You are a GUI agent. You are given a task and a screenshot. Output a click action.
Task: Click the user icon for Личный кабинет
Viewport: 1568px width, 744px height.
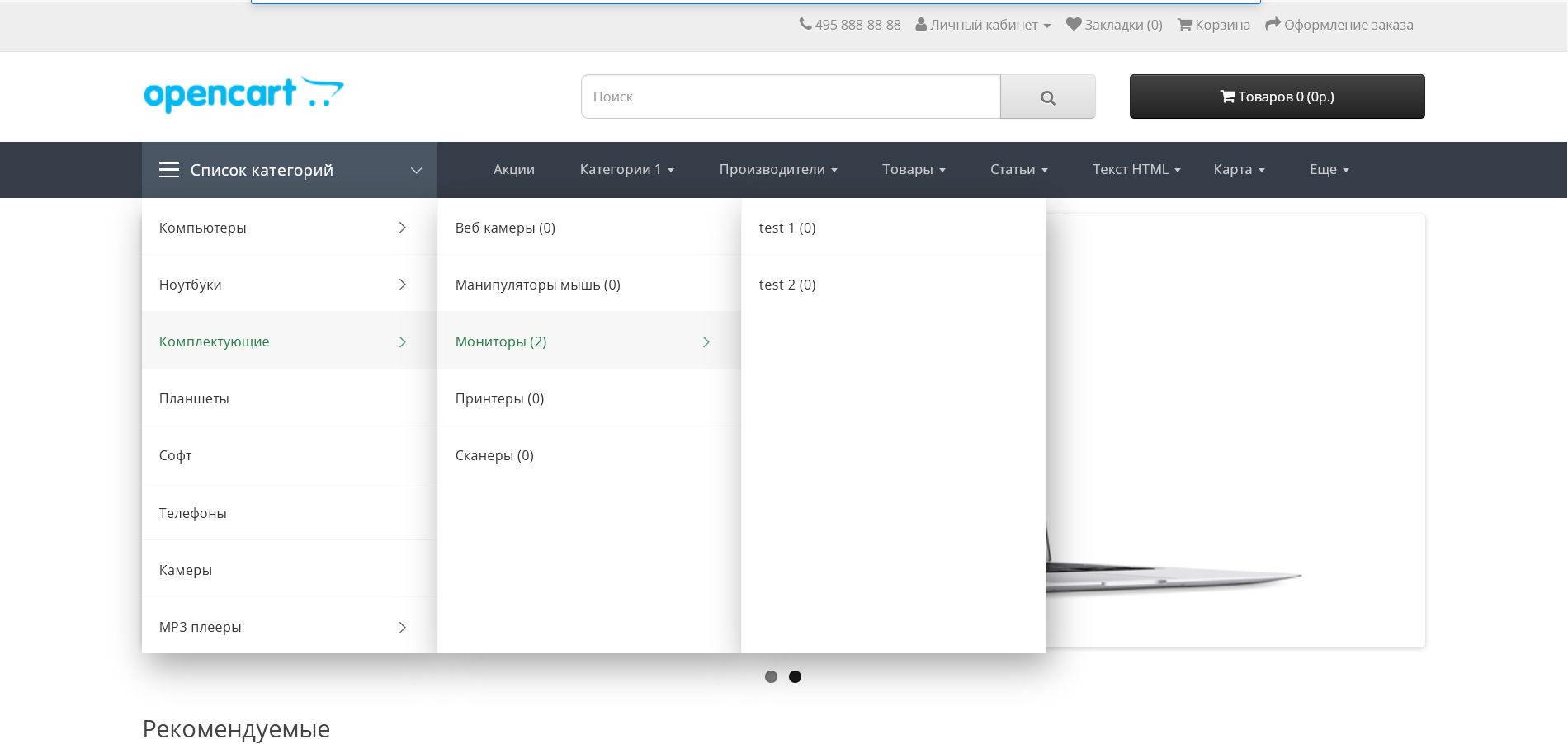point(921,24)
